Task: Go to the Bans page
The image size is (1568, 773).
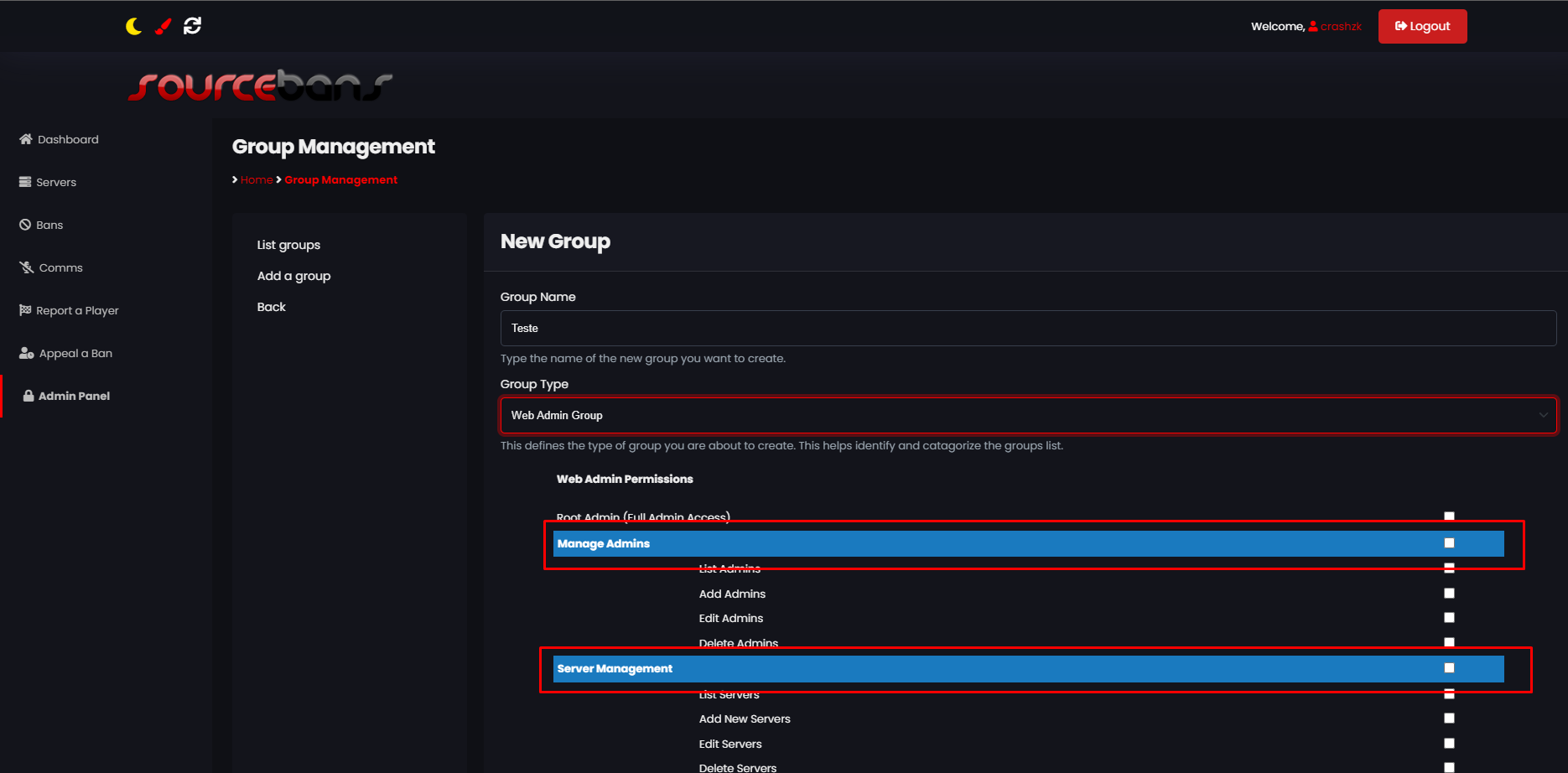Action: click(x=41, y=225)
